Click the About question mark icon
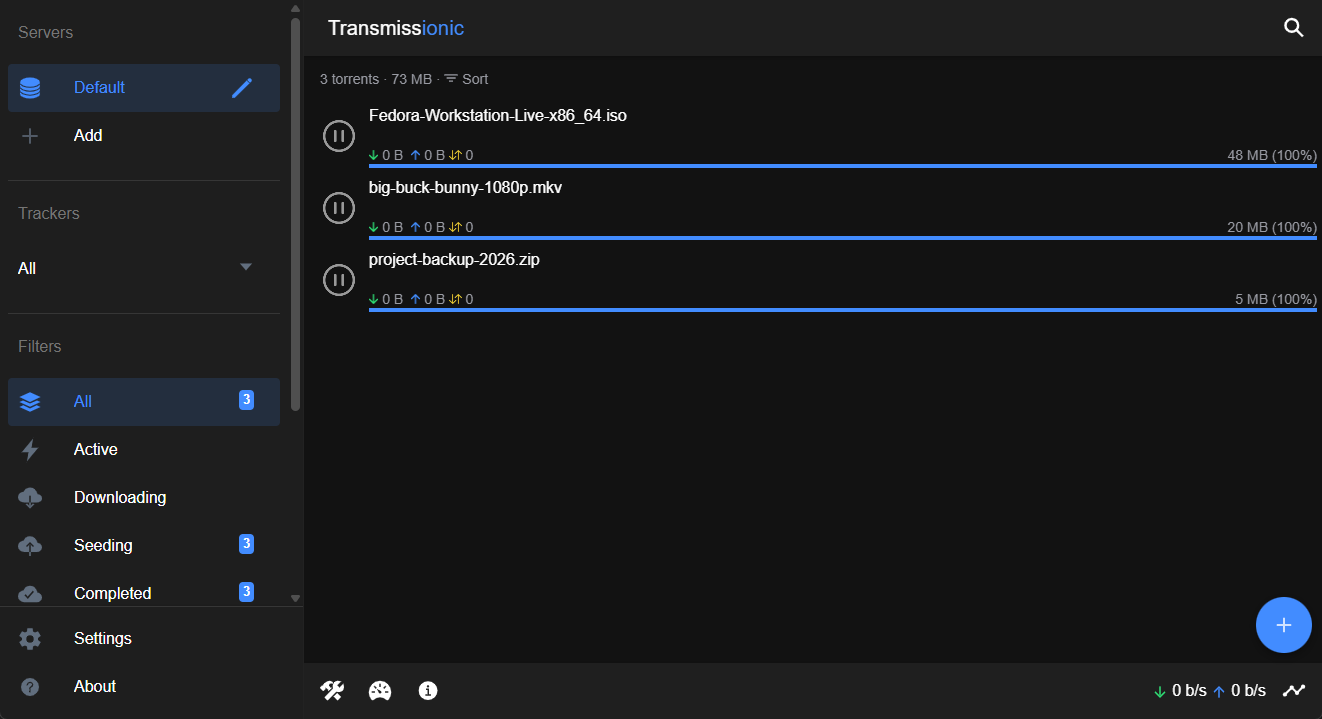Screen dimensions: 1322x719 [x=30, y=687]
